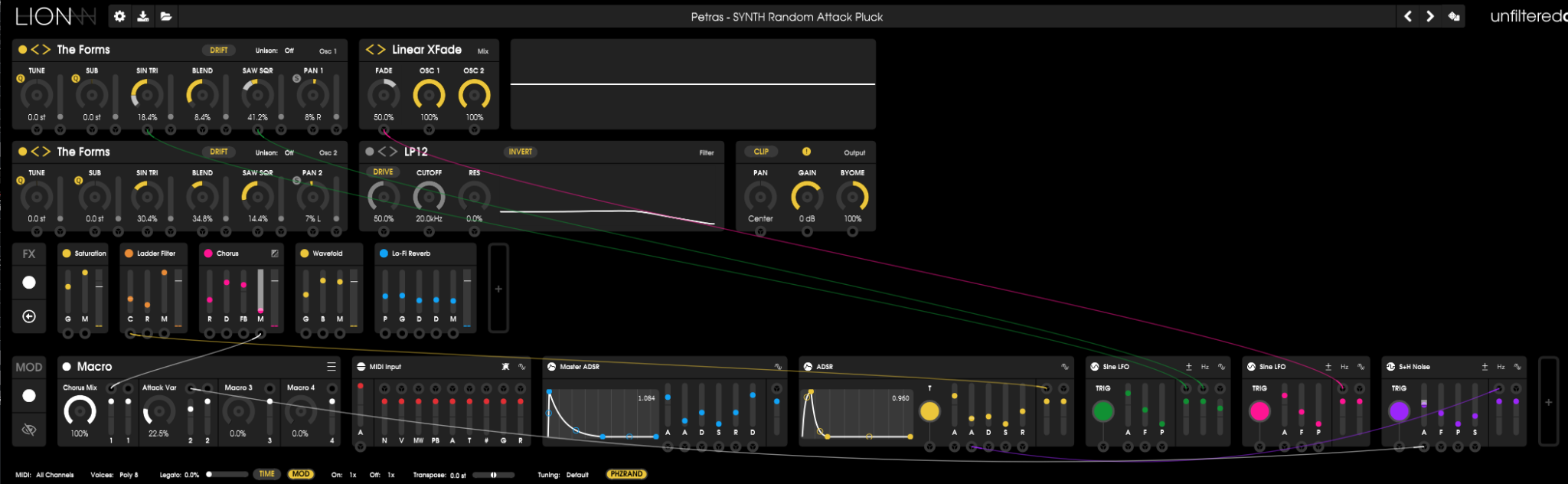Open the MIDI All Channels selector
The height and width of the screenshot is (484, 1568).
click(55, 475)
